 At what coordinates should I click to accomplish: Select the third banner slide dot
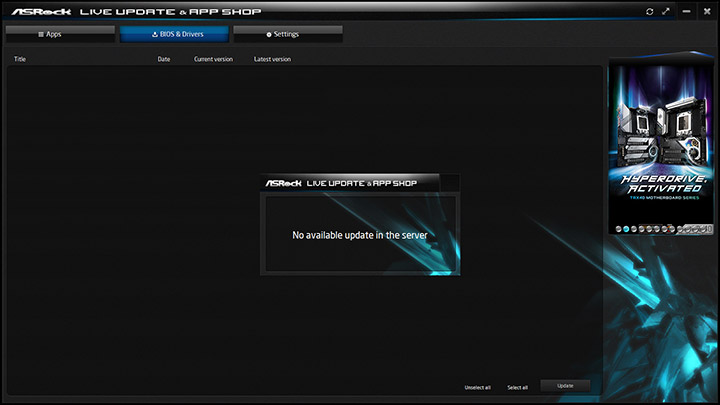[x=634, y=229]
